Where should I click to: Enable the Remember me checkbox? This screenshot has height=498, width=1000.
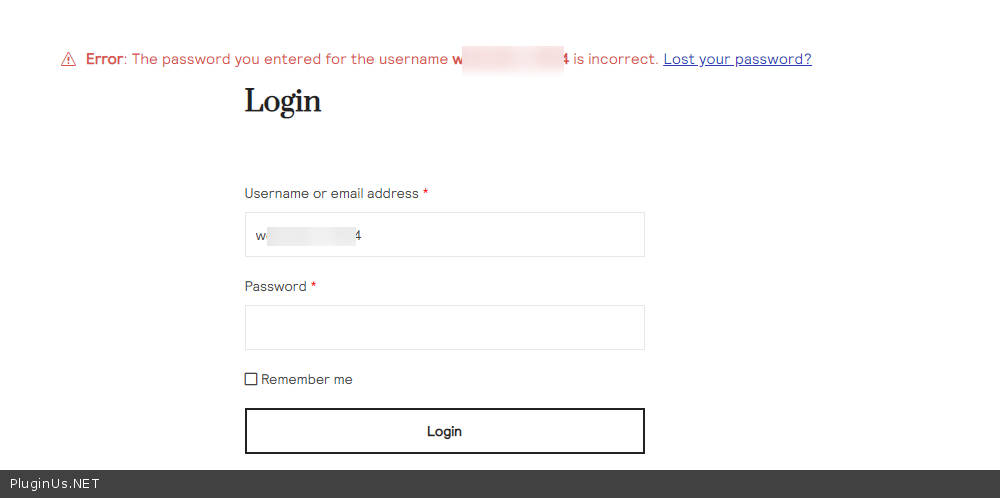point(251,379)
